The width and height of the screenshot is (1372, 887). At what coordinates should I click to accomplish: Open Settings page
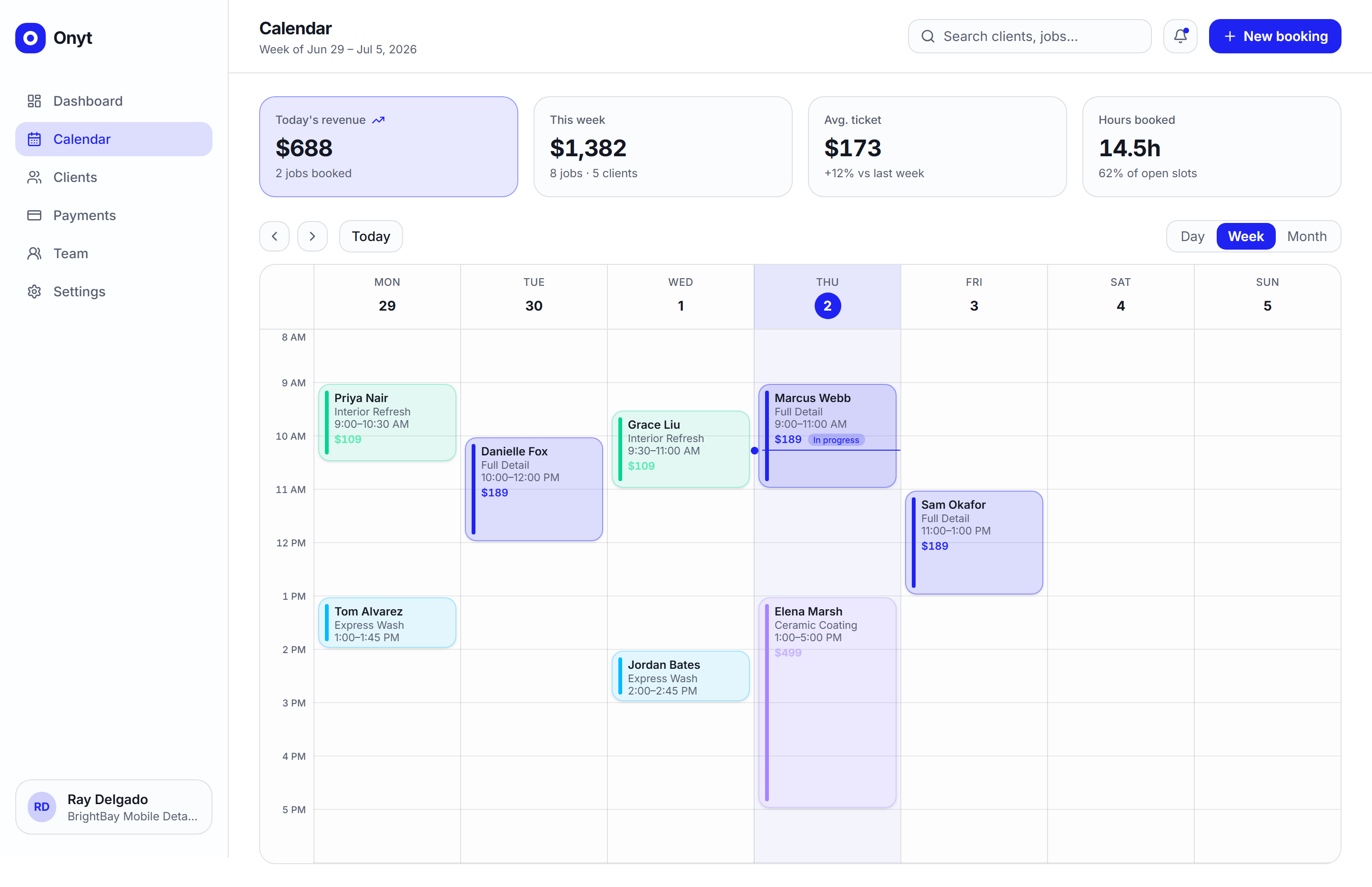point(113,292)
